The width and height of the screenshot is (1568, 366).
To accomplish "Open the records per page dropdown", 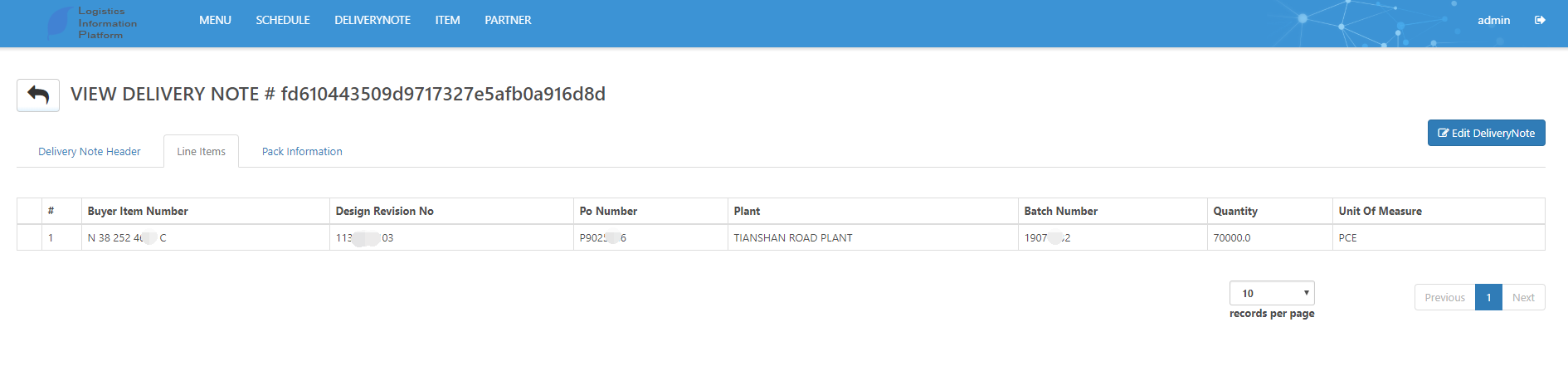I will (1272, 293).
